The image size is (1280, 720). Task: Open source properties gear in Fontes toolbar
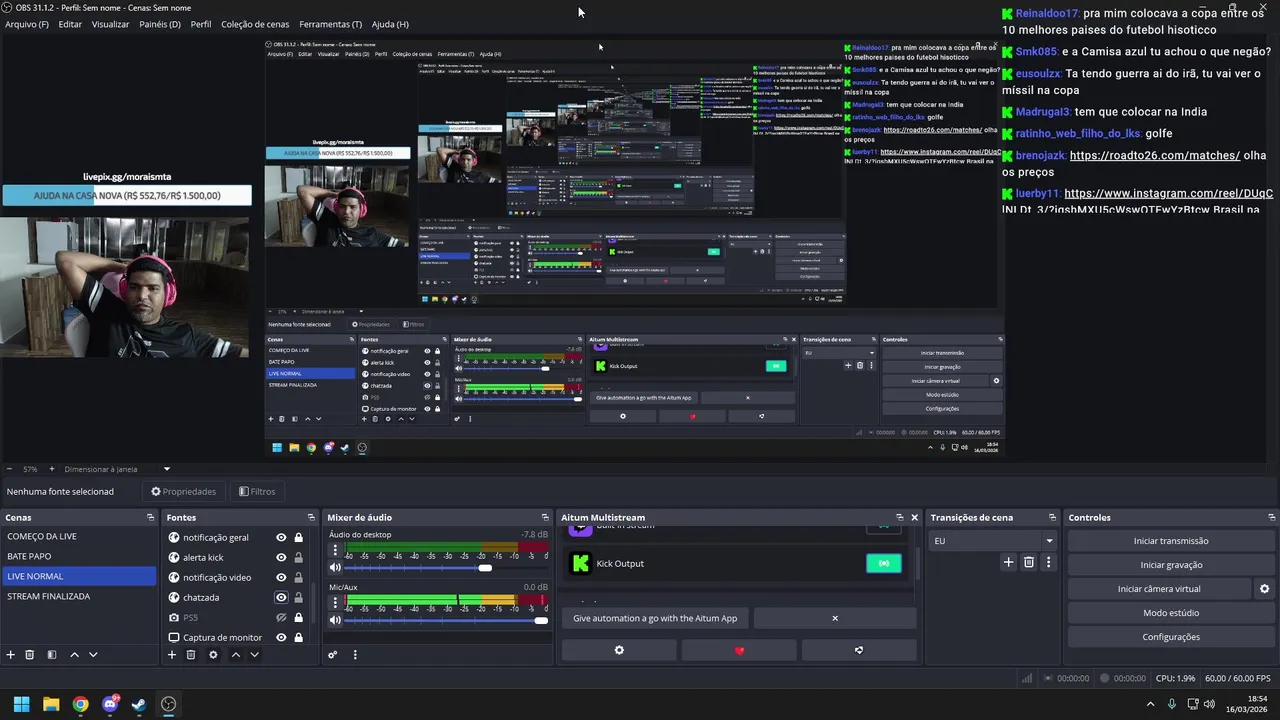point(213,655)
